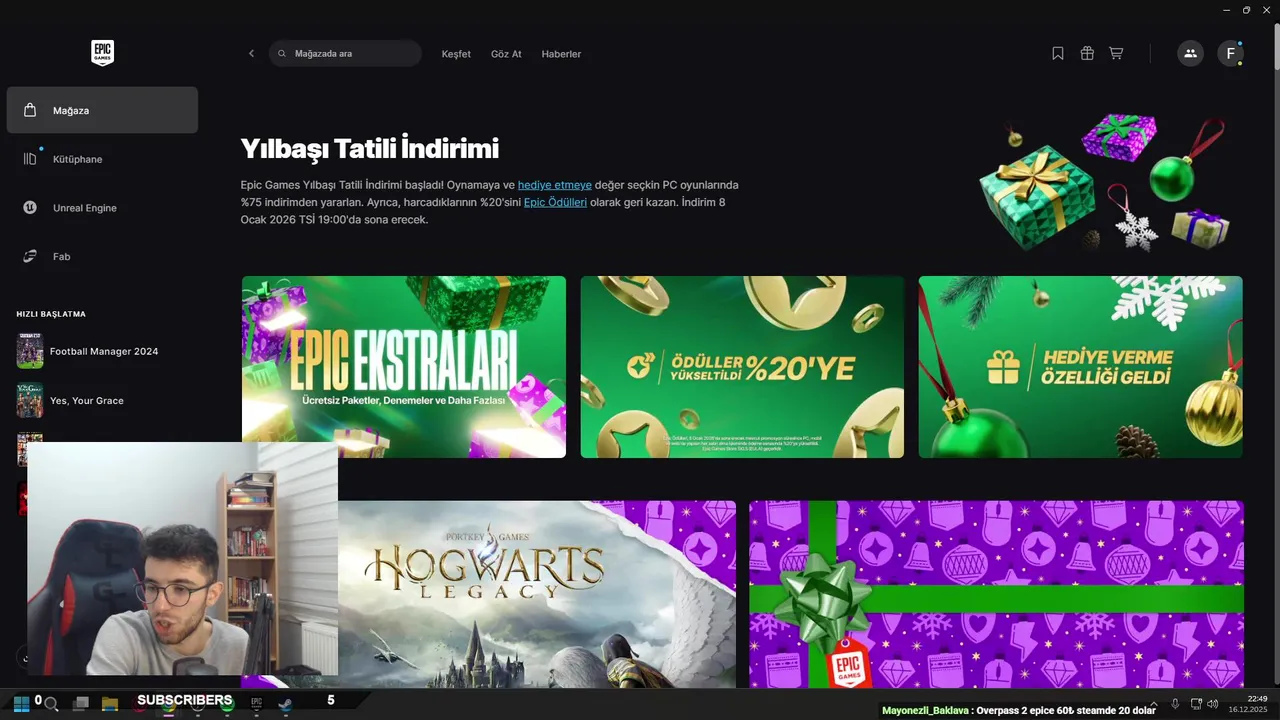Open the Göz At tab
This screenshot has height=720, width=1280.
tap(506, 54)
